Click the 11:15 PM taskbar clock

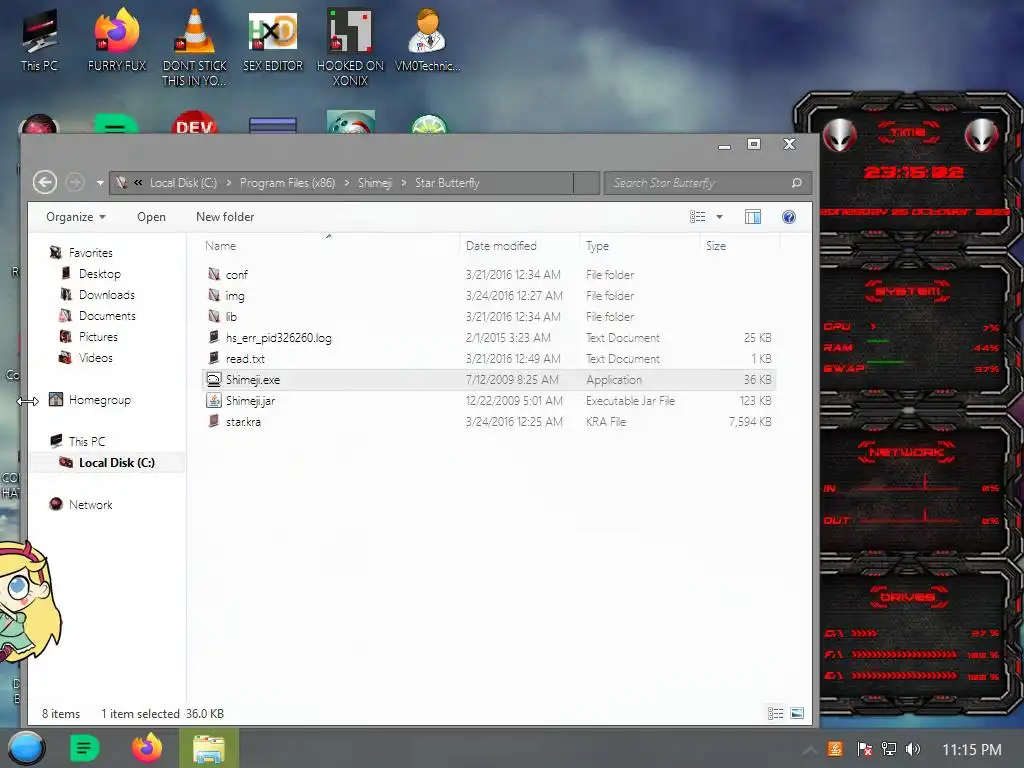coord(972,750)
